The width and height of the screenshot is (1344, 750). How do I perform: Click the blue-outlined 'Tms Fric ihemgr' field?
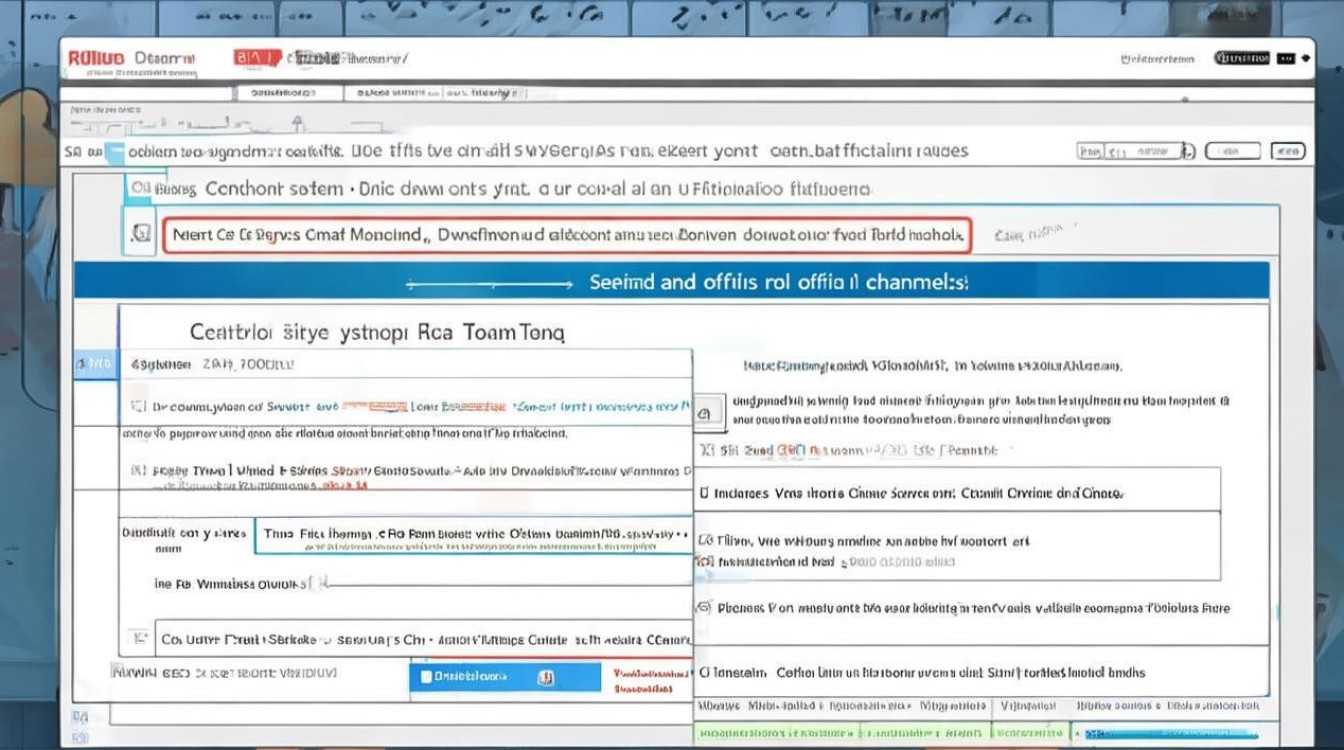click(473, 535)
